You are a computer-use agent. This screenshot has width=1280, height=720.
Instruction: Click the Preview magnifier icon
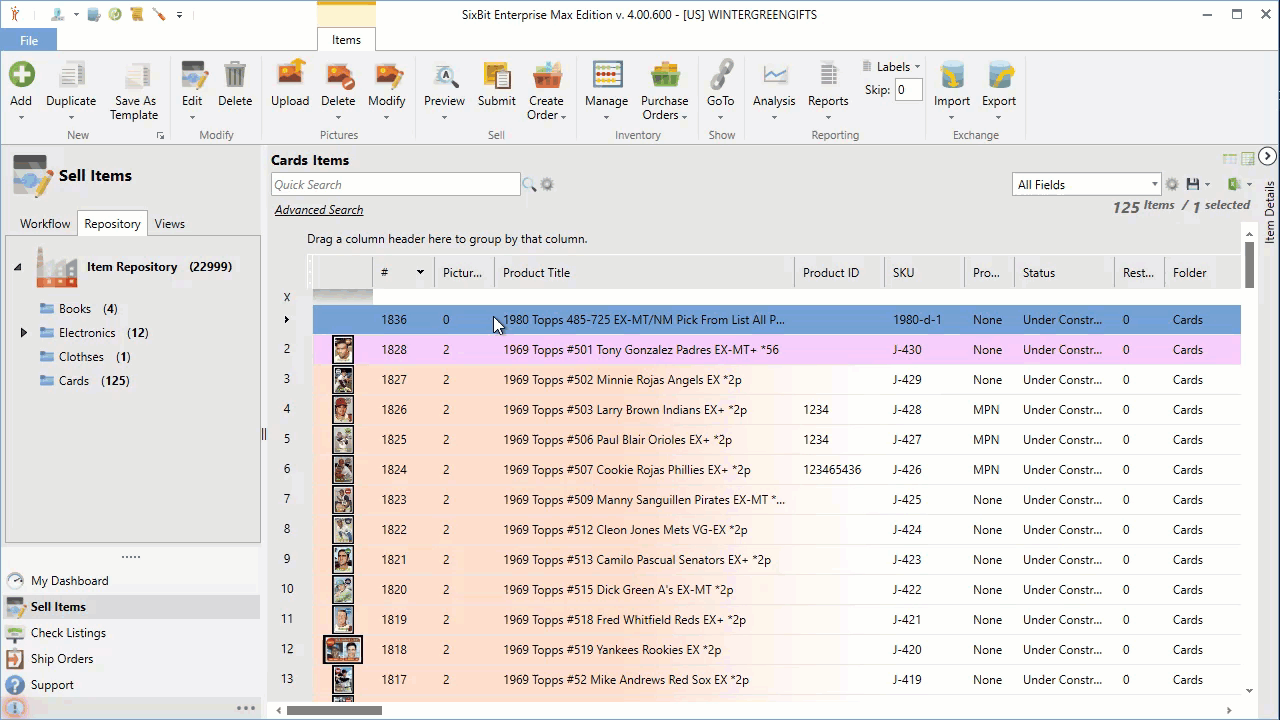pyautogui.click(x=445, y=75)
